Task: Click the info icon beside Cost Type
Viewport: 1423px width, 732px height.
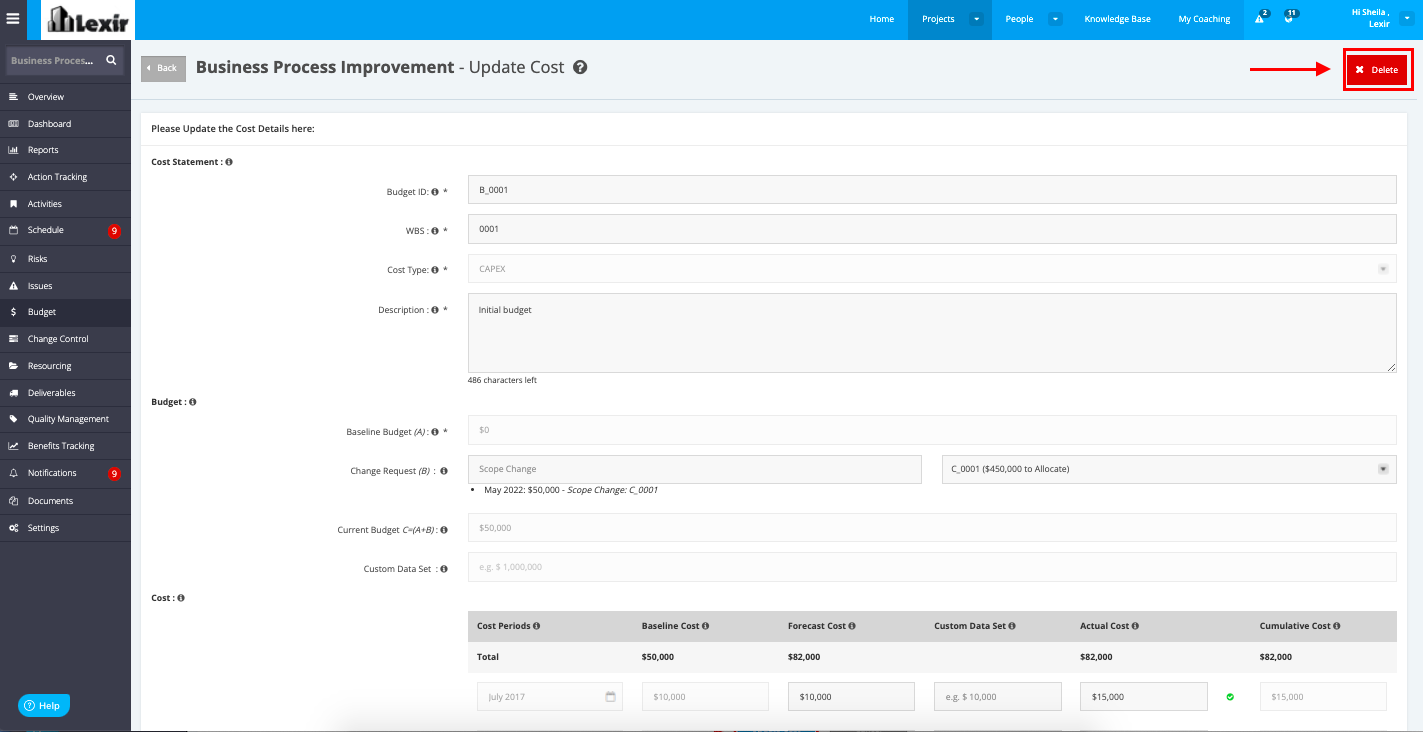Action: [x=435, y=270]
